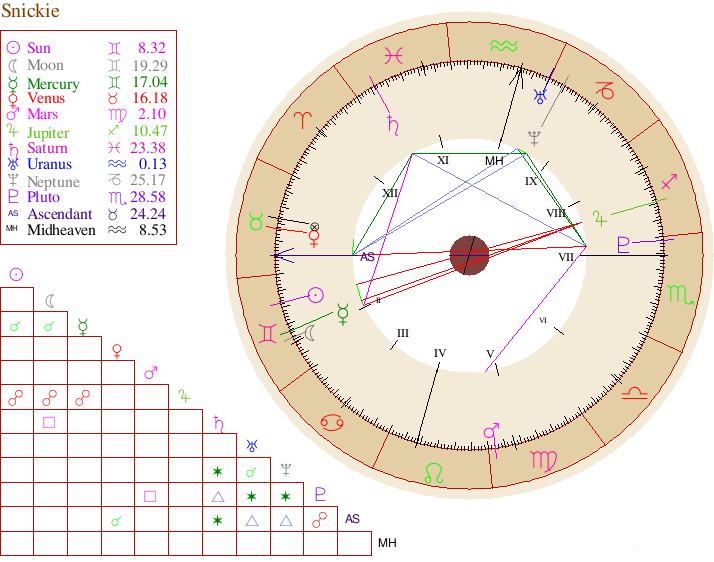Screen dimensions: 714x562
Task: Click the Libra sign on the zodiac ring
Action: (634, 393)
